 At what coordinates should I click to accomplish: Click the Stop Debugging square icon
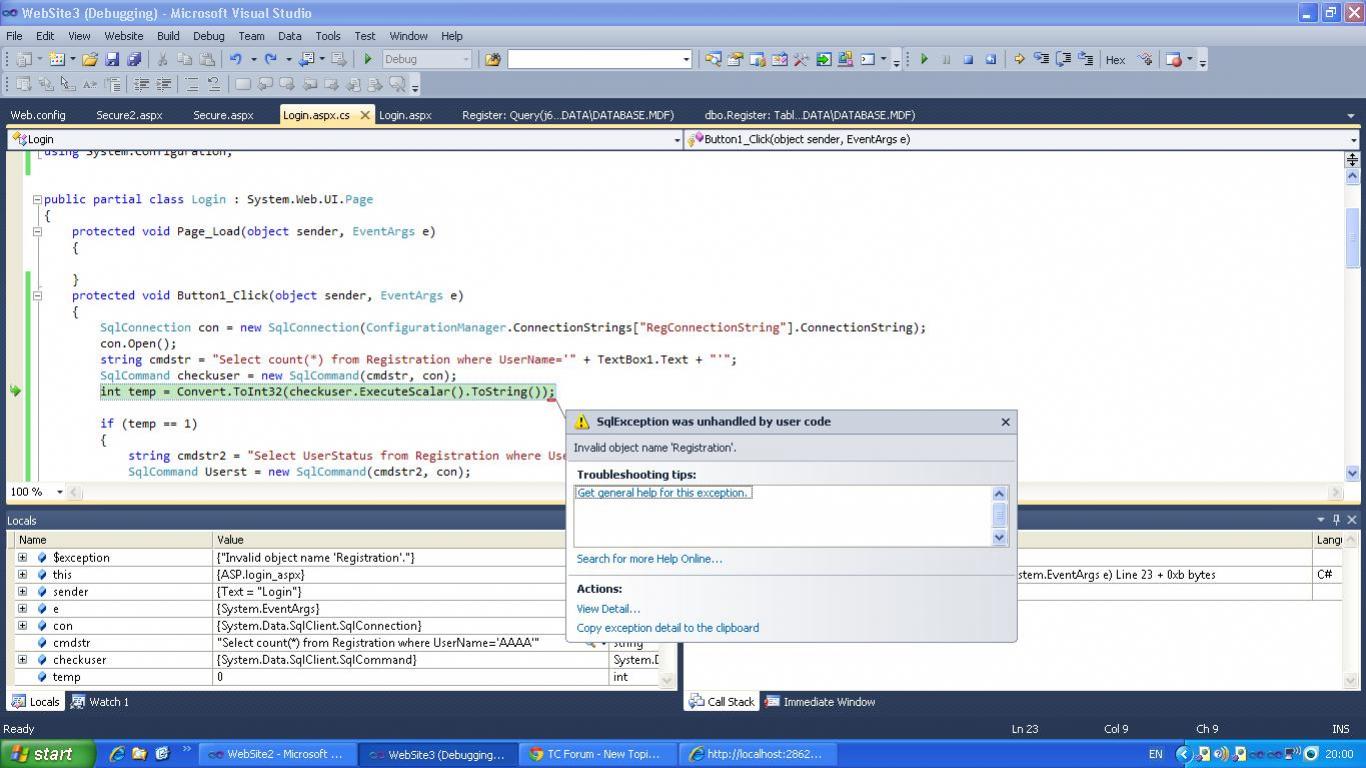pyautogui.click(x=968, y=59)
